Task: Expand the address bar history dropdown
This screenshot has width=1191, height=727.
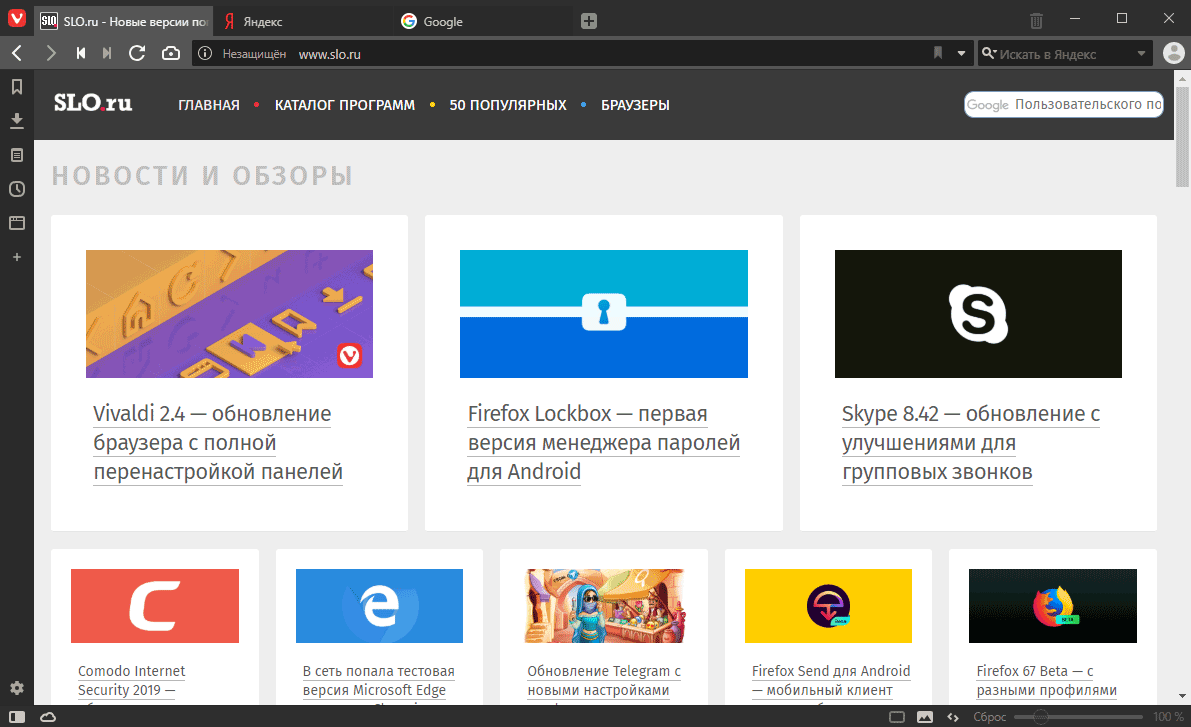Action: pos(961,53)
